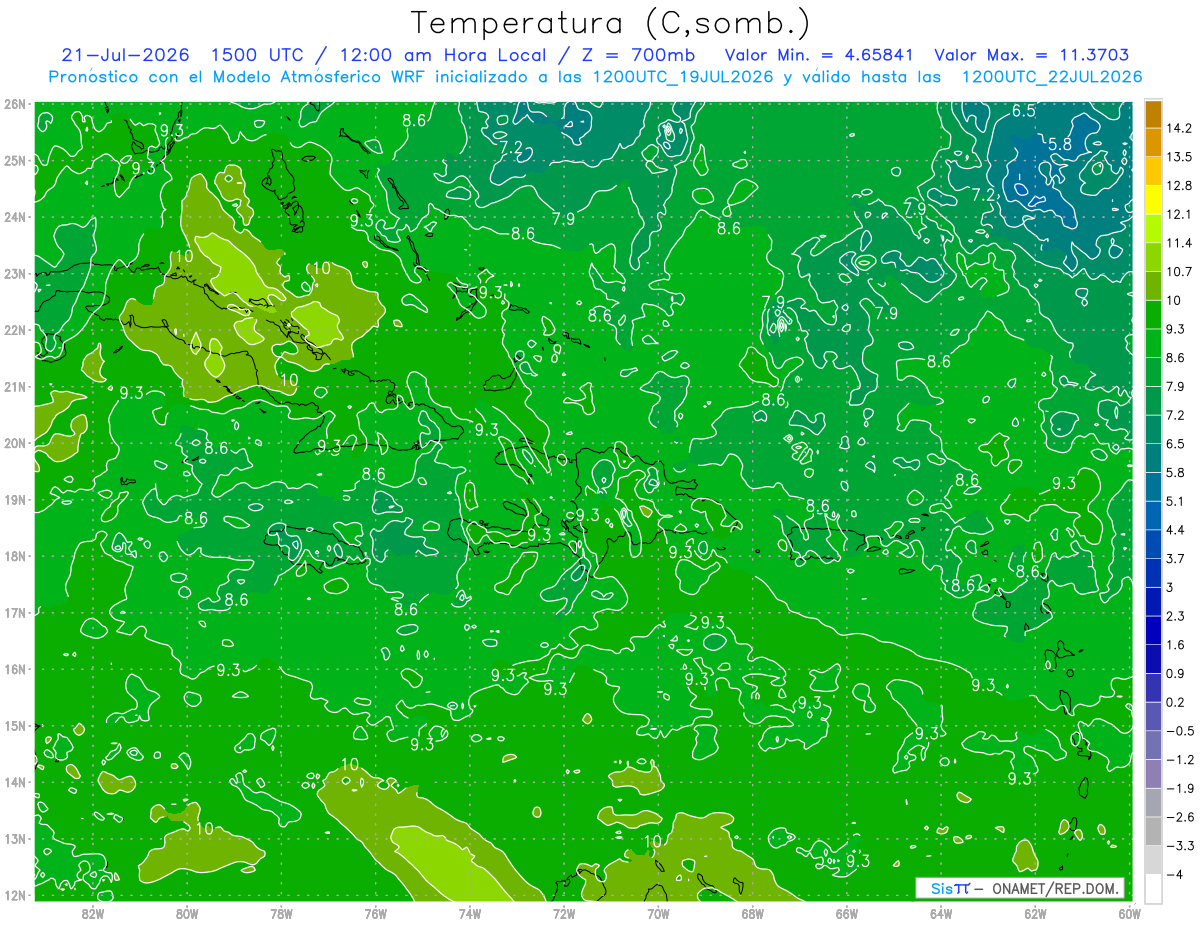Screen dimensions: 1200x927
Task: Click the 'SisTT - ONAMET/REP.DOM.' credit box
Action: pyautogui.click(x=1020, y=888)
